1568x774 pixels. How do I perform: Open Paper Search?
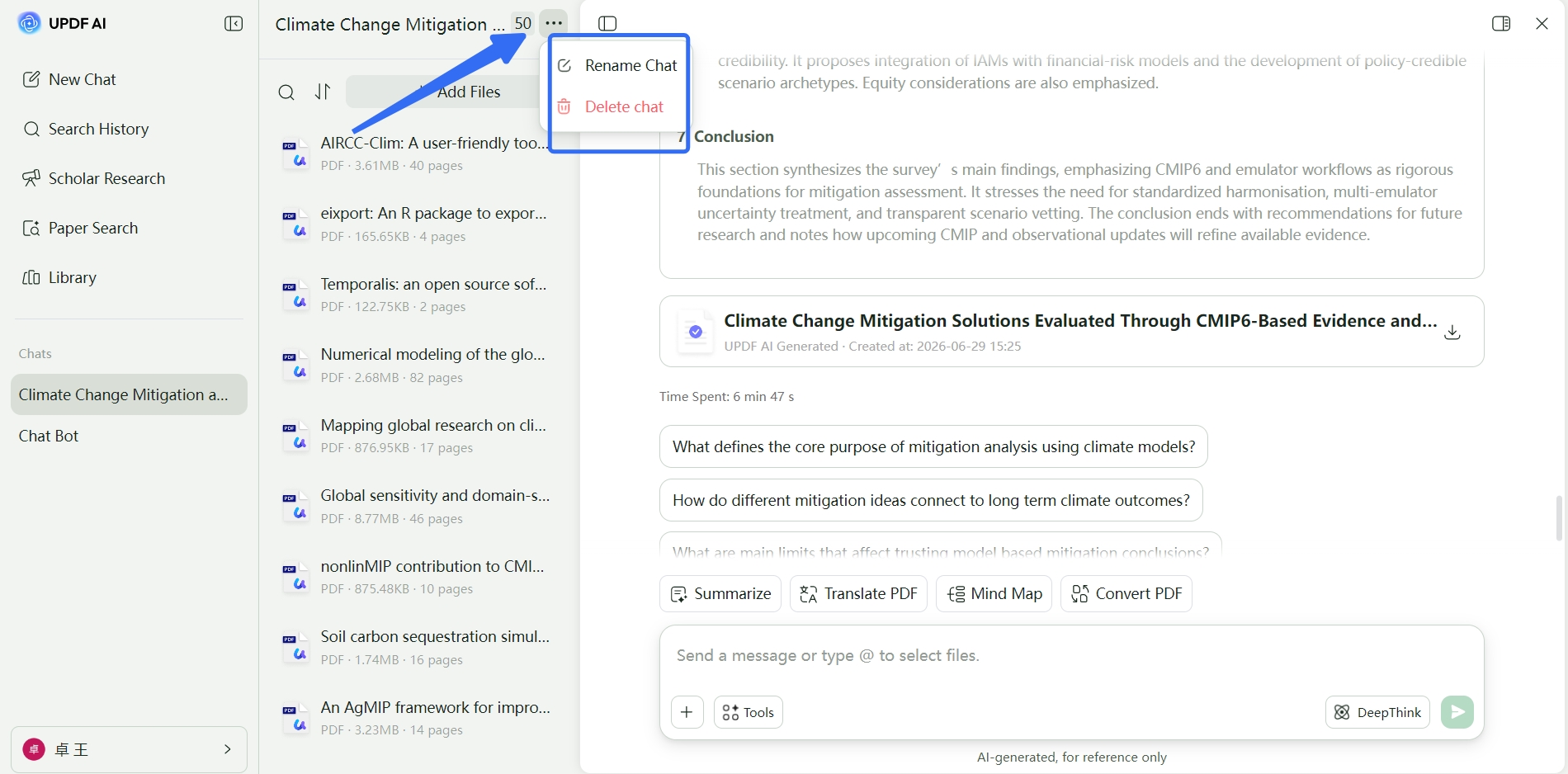pos(80,228)
